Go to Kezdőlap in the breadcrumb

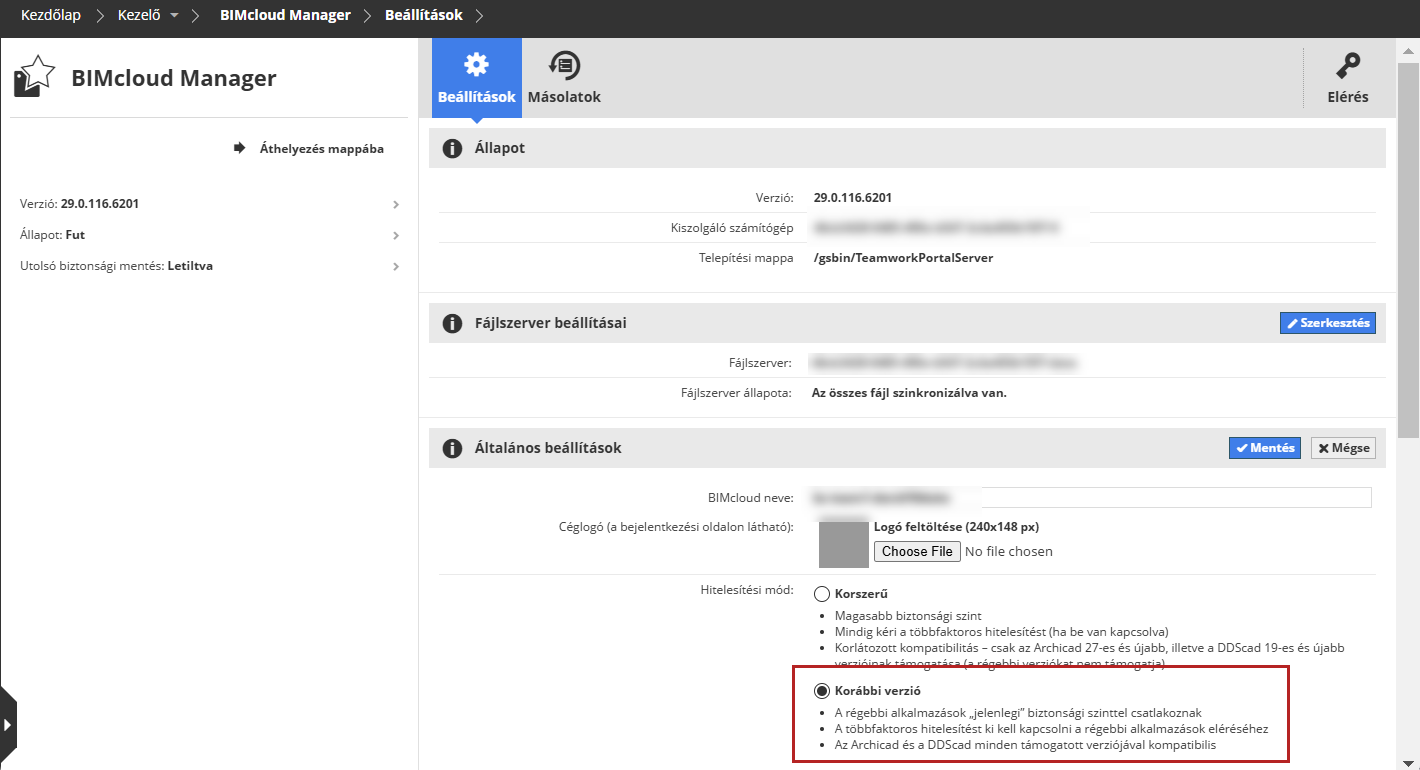pos(51,16)
